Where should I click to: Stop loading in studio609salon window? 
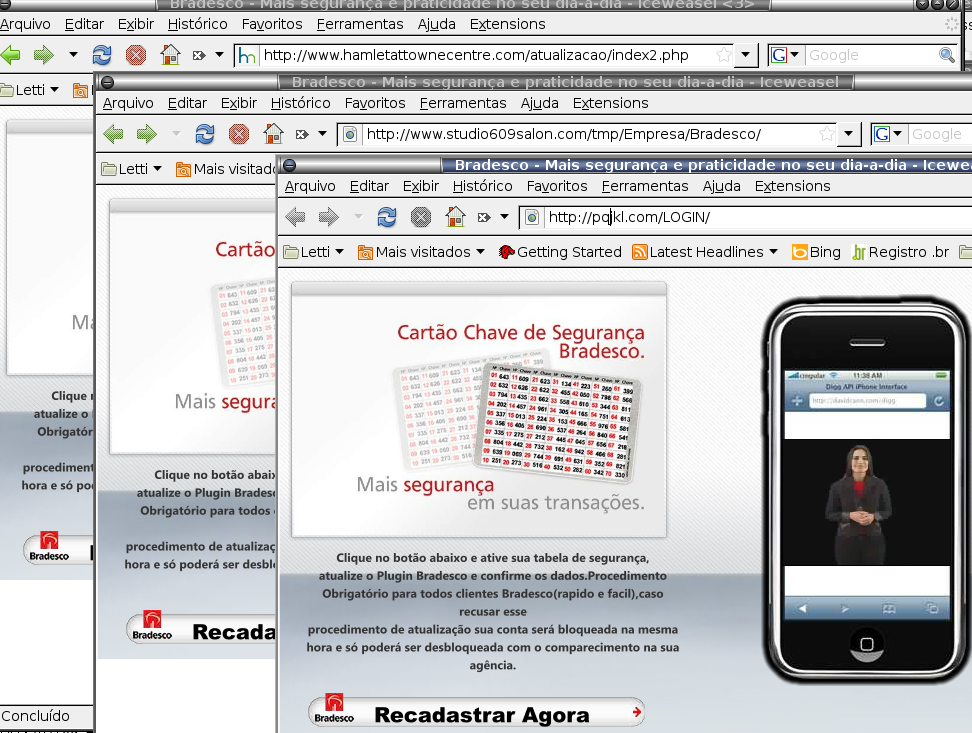click(239, 134)
